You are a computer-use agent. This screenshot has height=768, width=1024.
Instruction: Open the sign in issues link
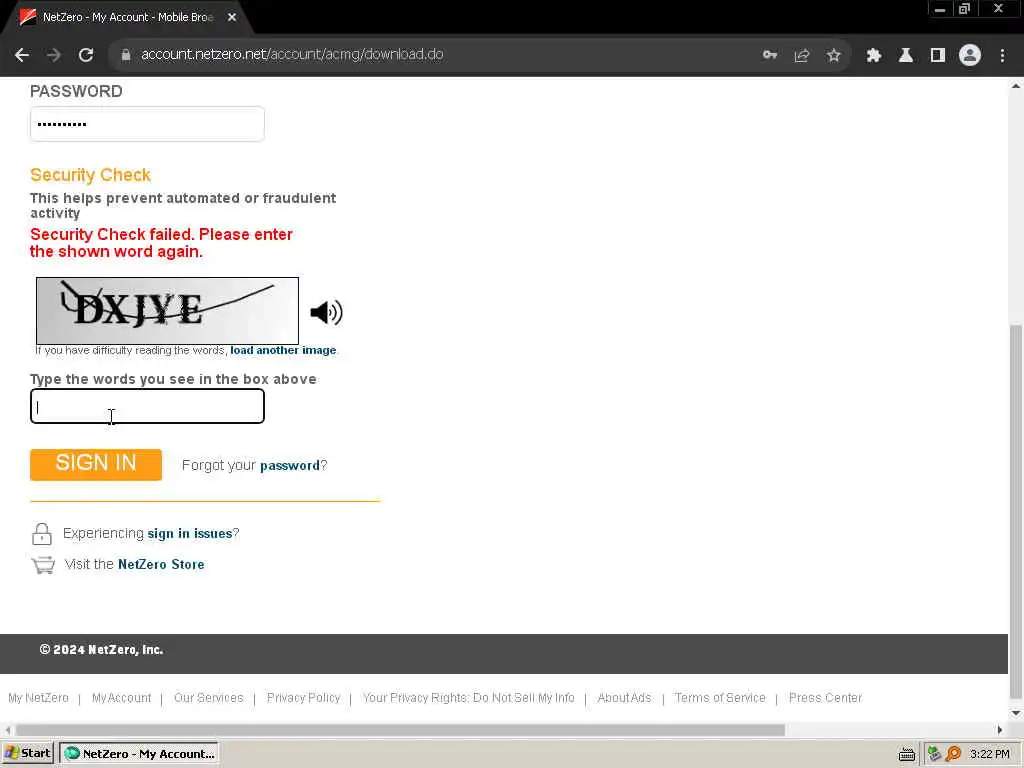pos(190,534)
